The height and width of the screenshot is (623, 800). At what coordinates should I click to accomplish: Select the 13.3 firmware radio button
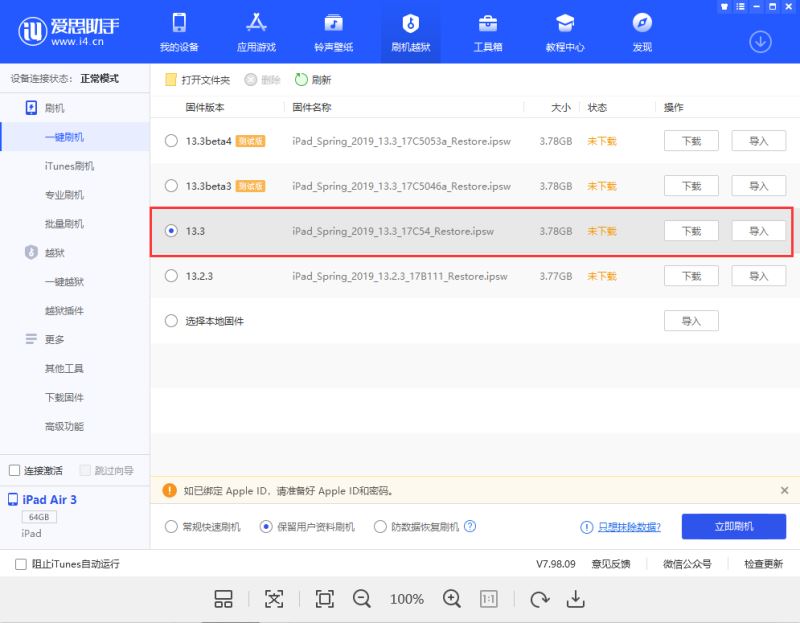pyautogui.click(x=171, y=231)
